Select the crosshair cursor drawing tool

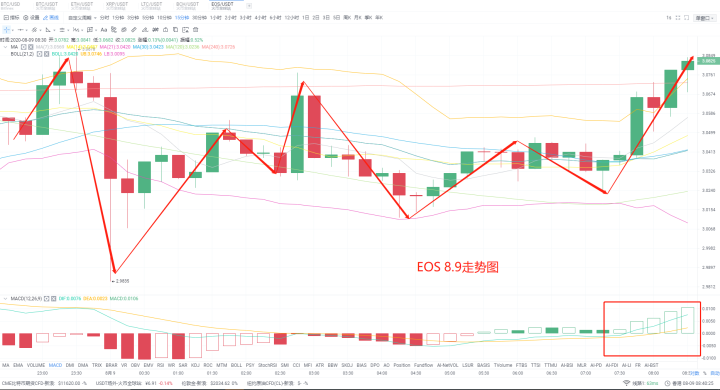pyautogui.click(x=6, y=30)
